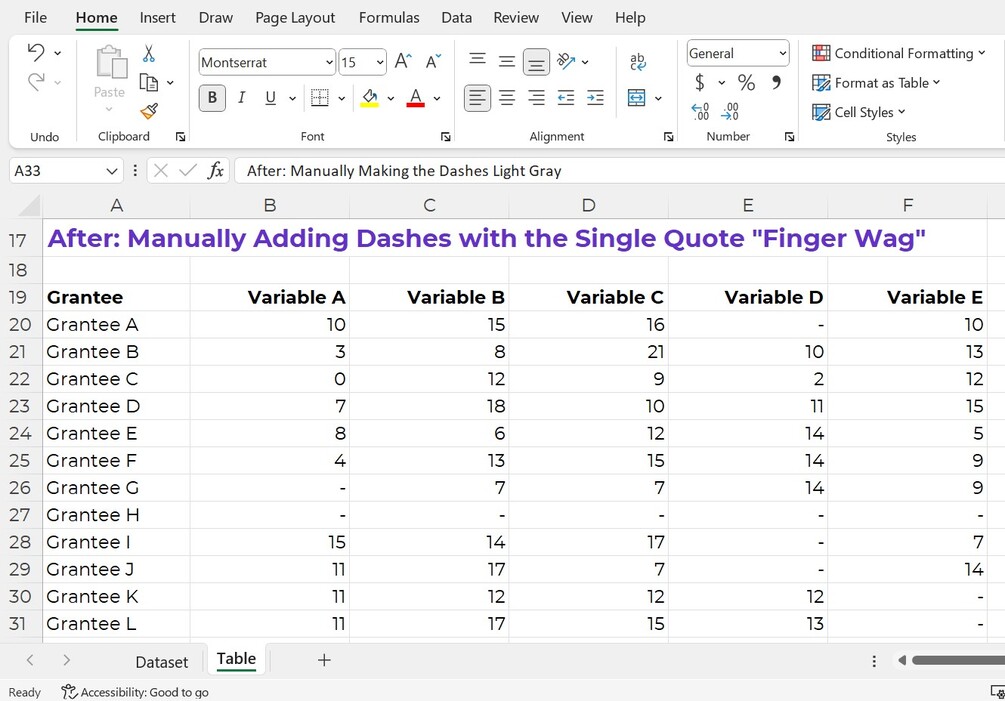Viewport: 1005px width, 701px height.
Task: Click the Redo arrow icon
Action: click(x=36, y=81)
